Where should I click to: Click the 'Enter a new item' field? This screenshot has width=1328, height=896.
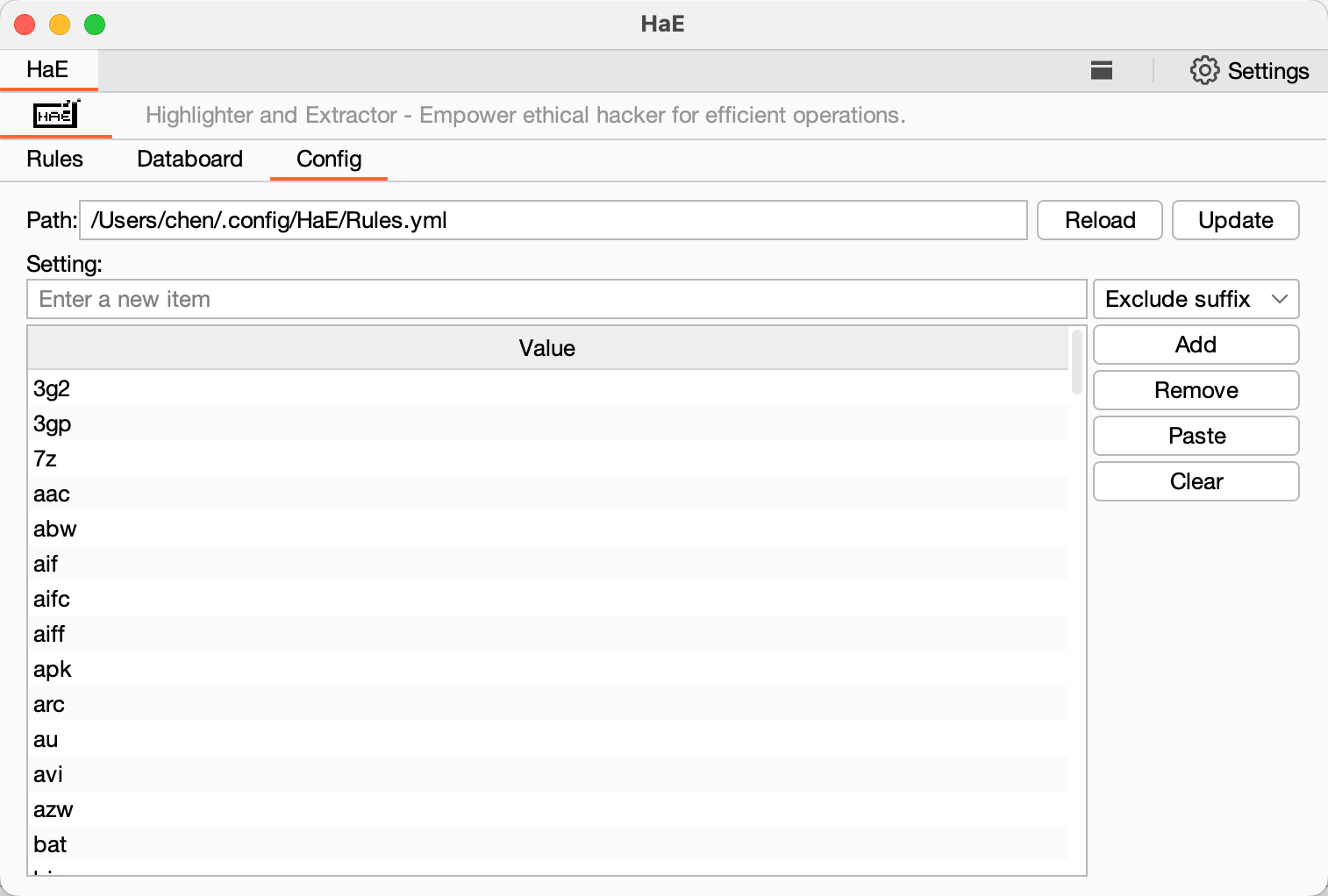(556, 300)
